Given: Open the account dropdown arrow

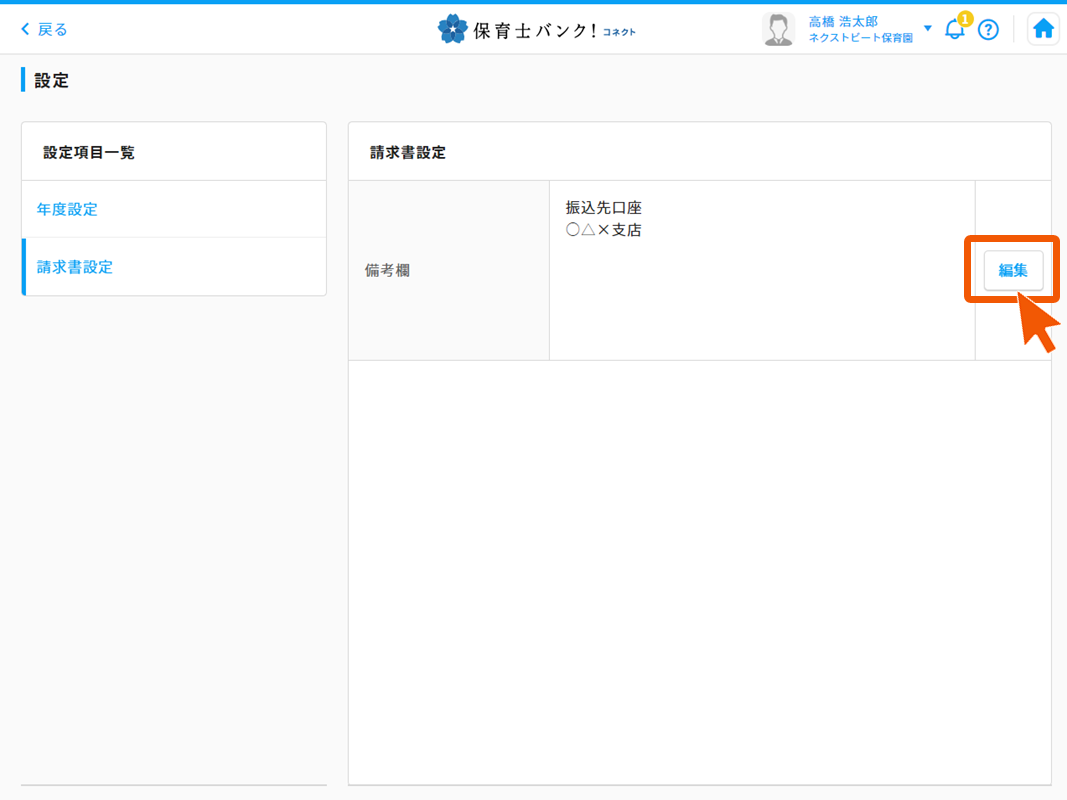Looking at the screenshot, I should click(x=927, y=28).
